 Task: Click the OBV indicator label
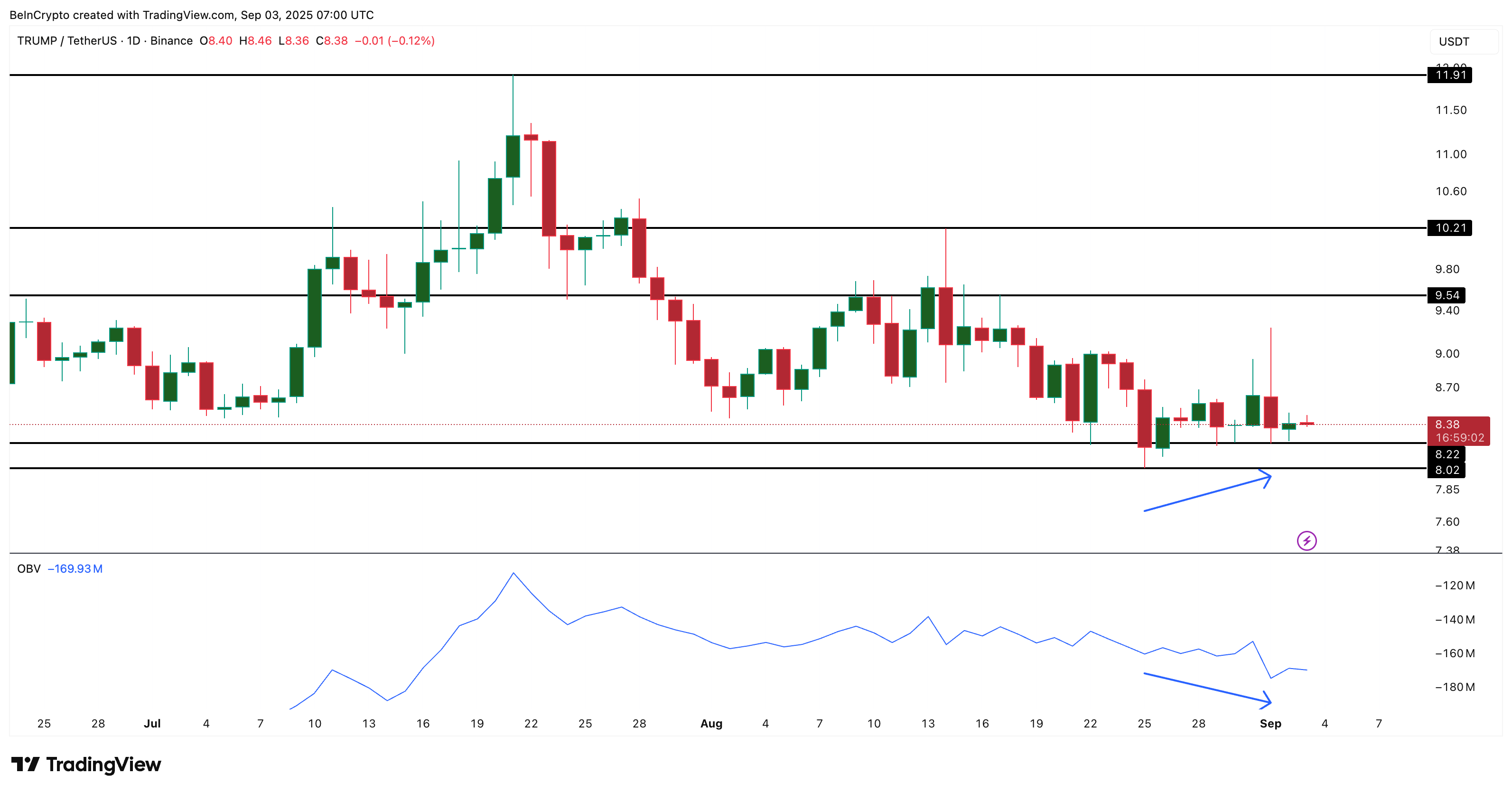click(29, 568)
